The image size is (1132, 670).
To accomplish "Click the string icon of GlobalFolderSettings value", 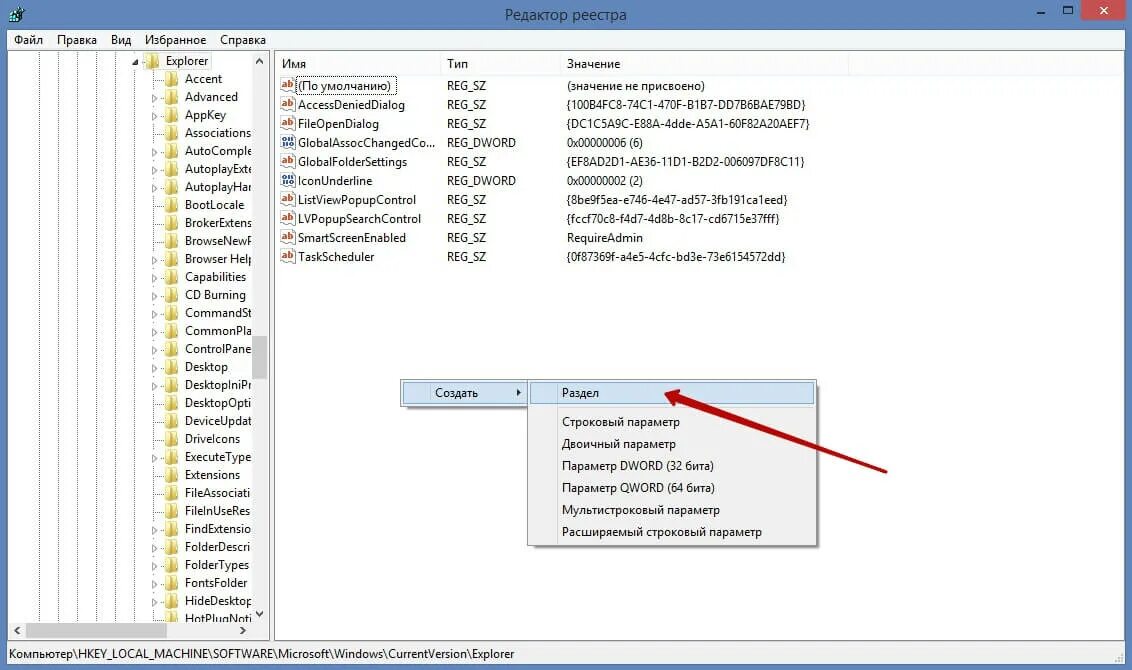I will click(287, 162).
